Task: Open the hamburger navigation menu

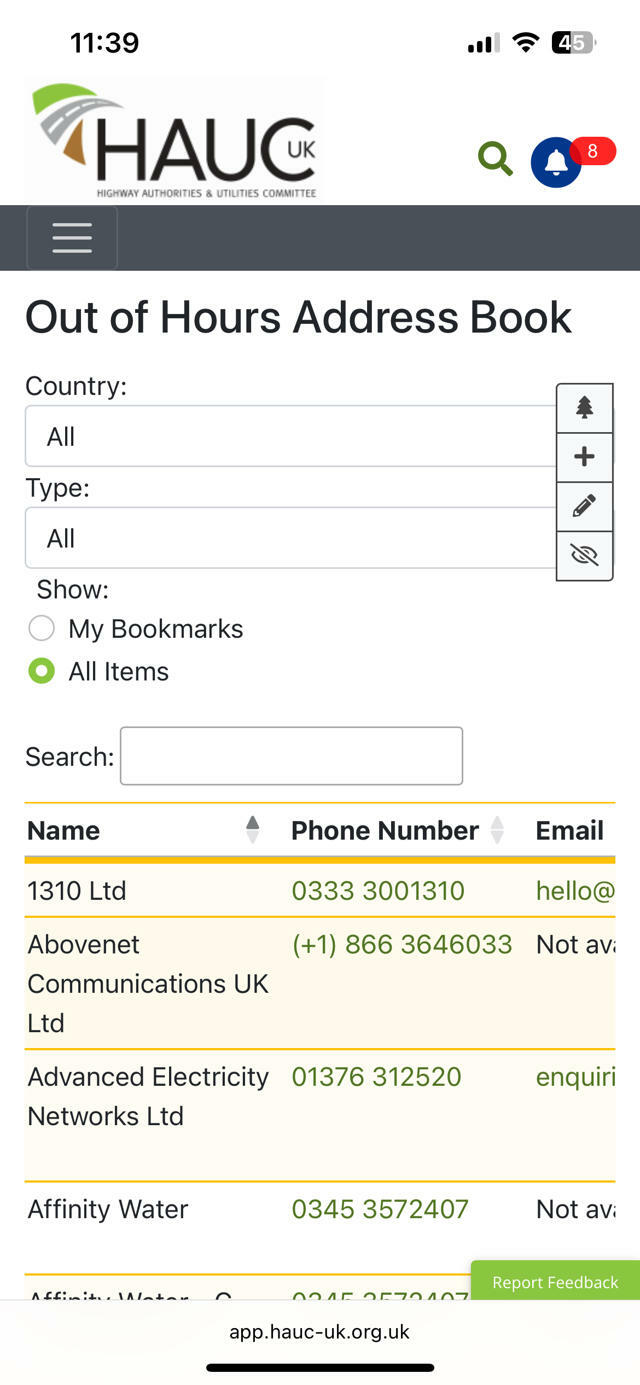Action: 72,238
